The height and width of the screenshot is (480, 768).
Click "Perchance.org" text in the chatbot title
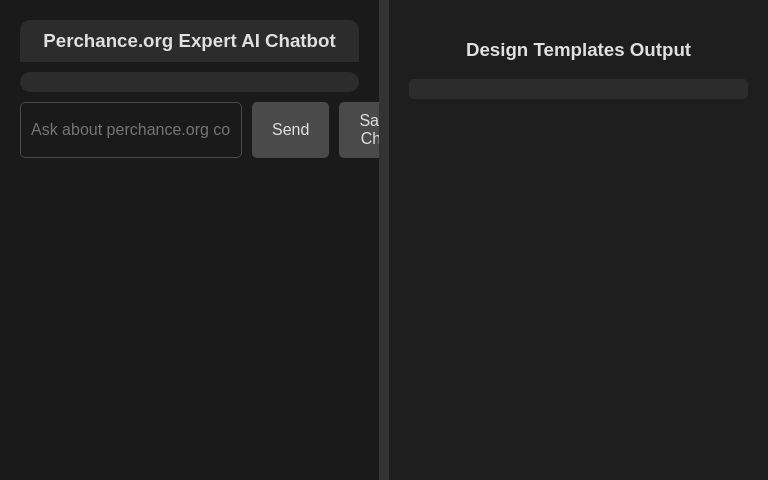108,41
